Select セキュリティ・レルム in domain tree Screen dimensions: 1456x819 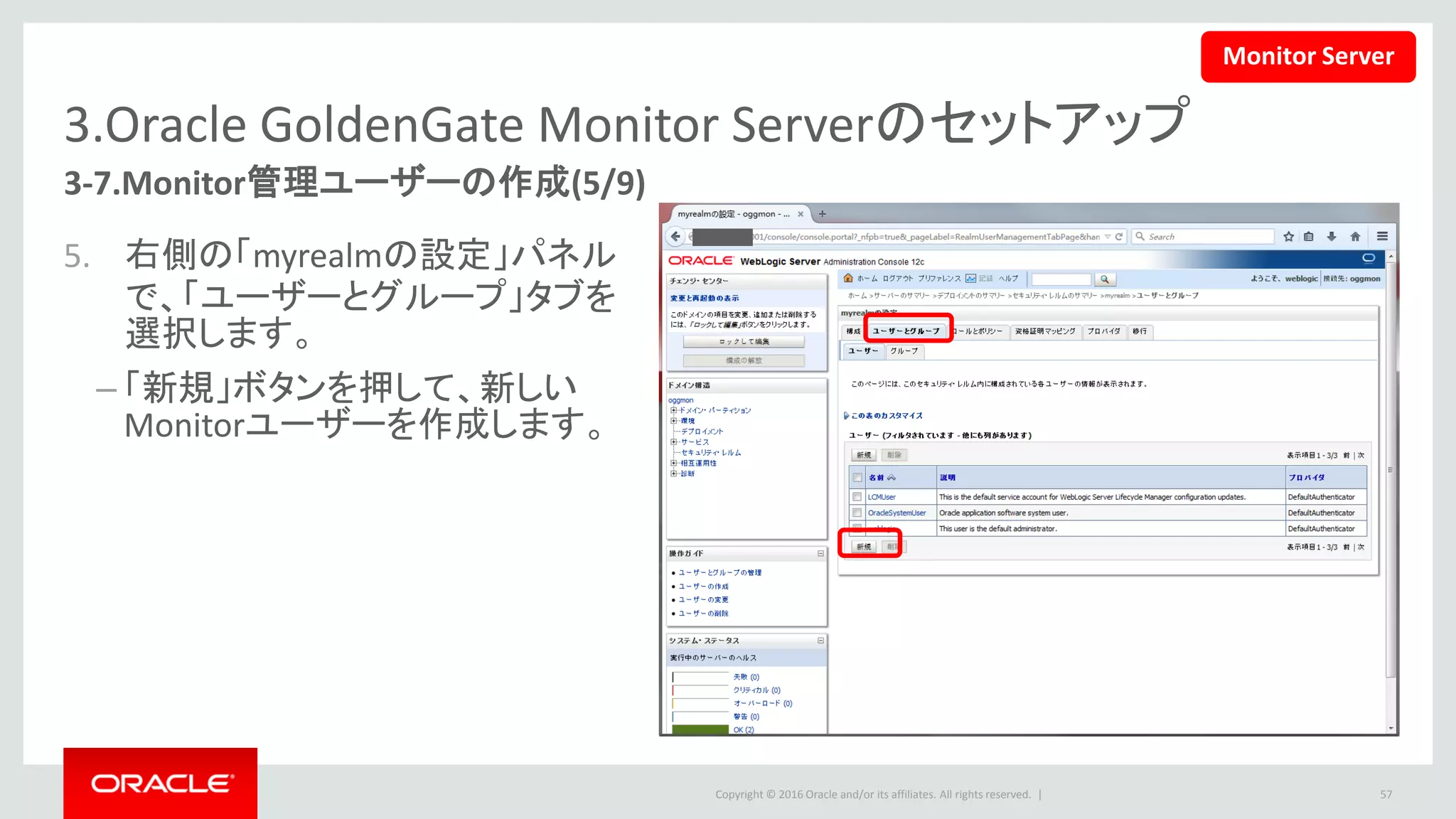(x=711, y=453)
